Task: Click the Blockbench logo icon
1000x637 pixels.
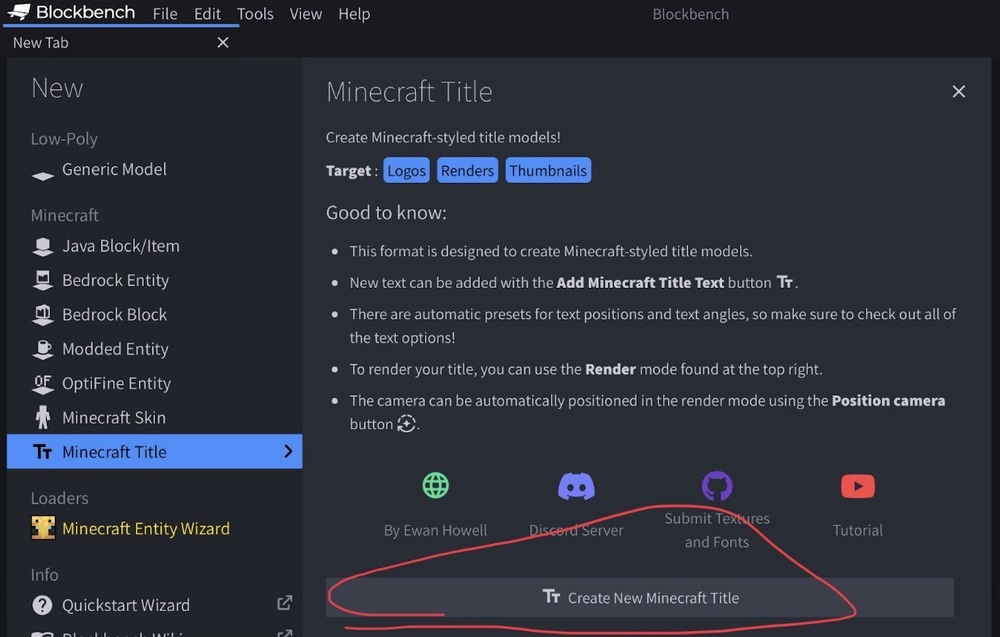Action: pyautogui.click(x=19, y=12)
